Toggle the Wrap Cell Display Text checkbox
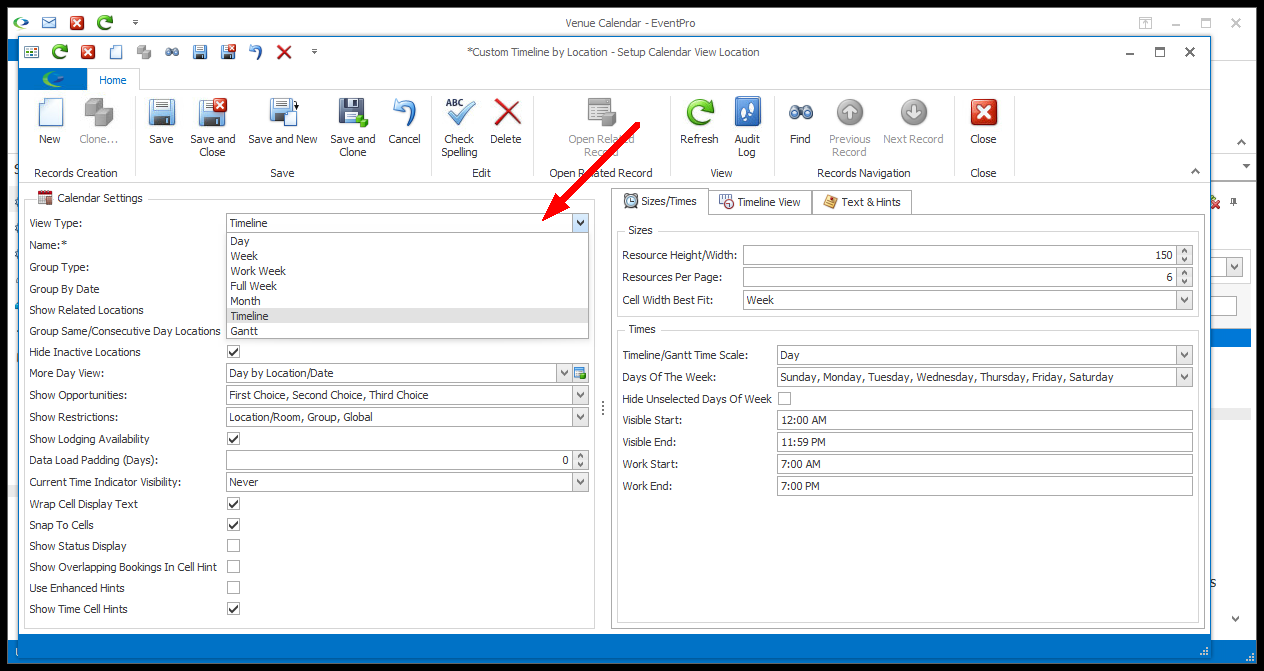This screenshot has width=1264, height=671. 233,504
